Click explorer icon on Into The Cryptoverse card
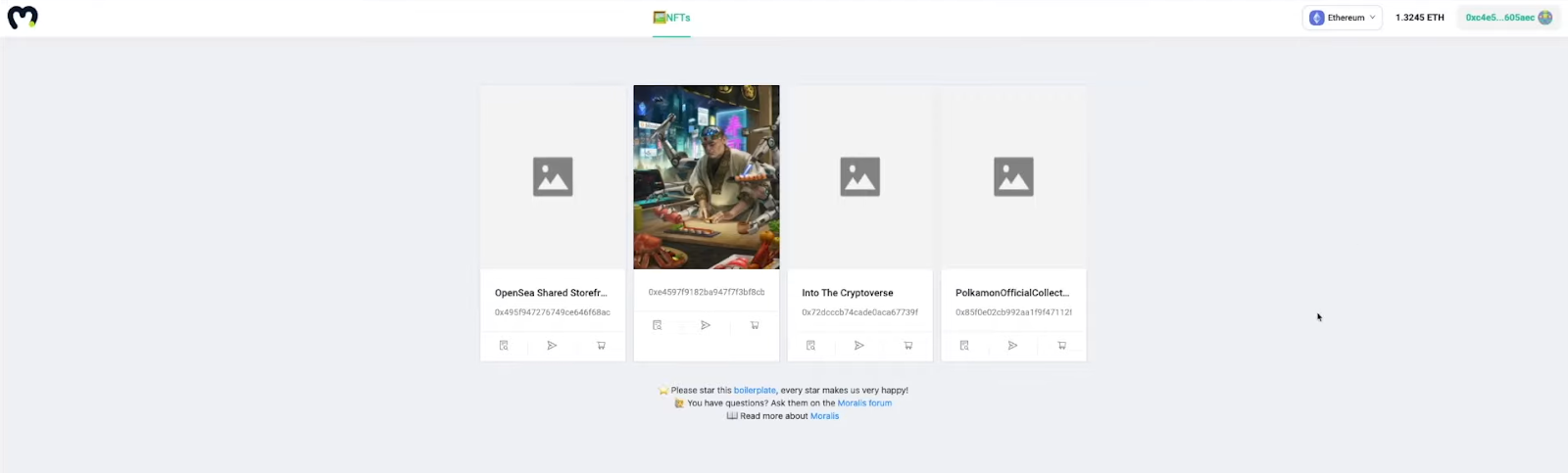Screen dimensions: 1568x473 coord(810,346)
